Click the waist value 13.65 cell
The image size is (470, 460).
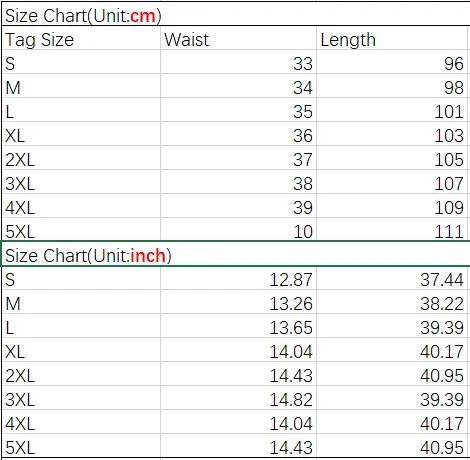pos(238,326)
